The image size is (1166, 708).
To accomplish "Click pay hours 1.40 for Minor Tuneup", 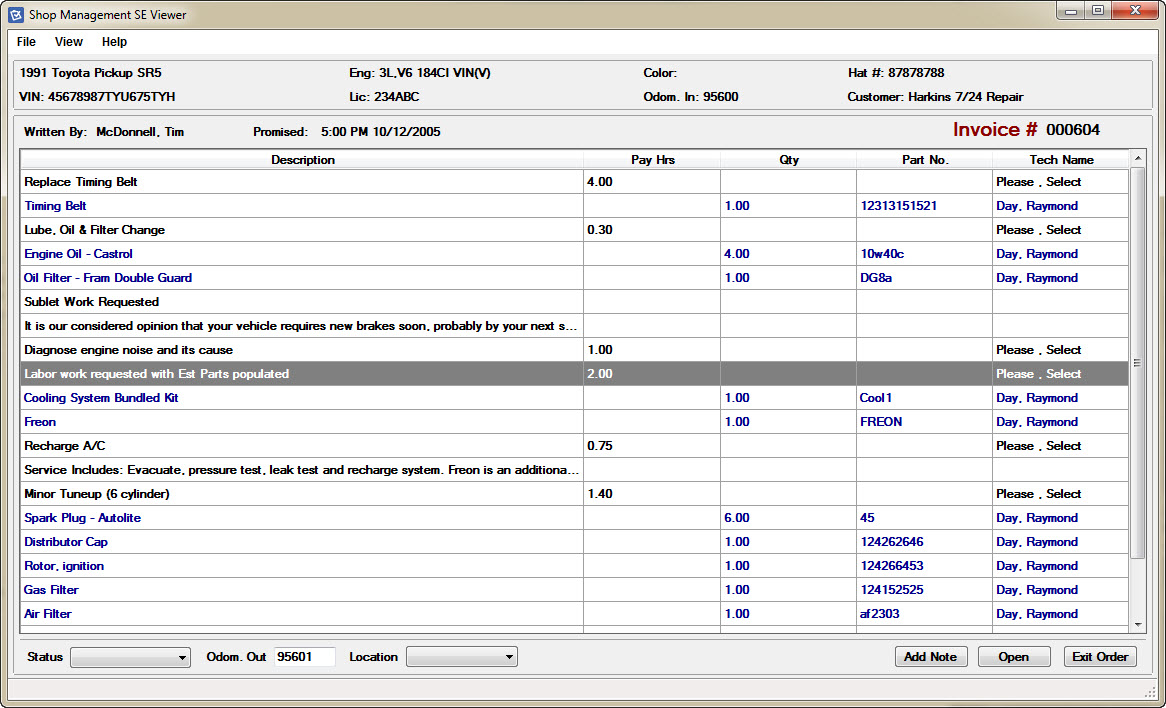I will (652, 494).
